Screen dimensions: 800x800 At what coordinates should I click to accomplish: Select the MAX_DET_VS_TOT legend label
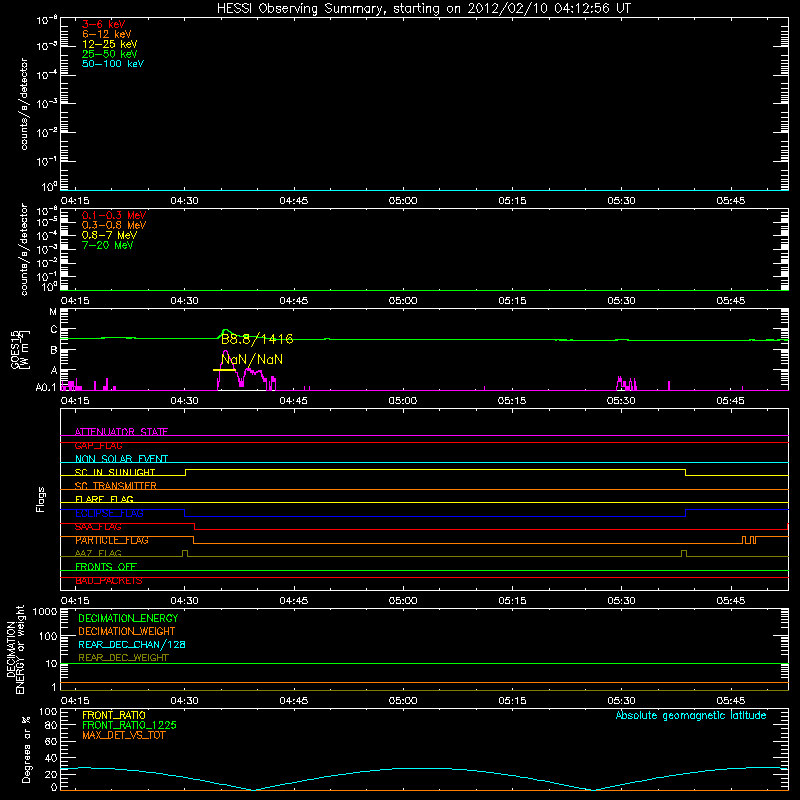tap(123, 735)
